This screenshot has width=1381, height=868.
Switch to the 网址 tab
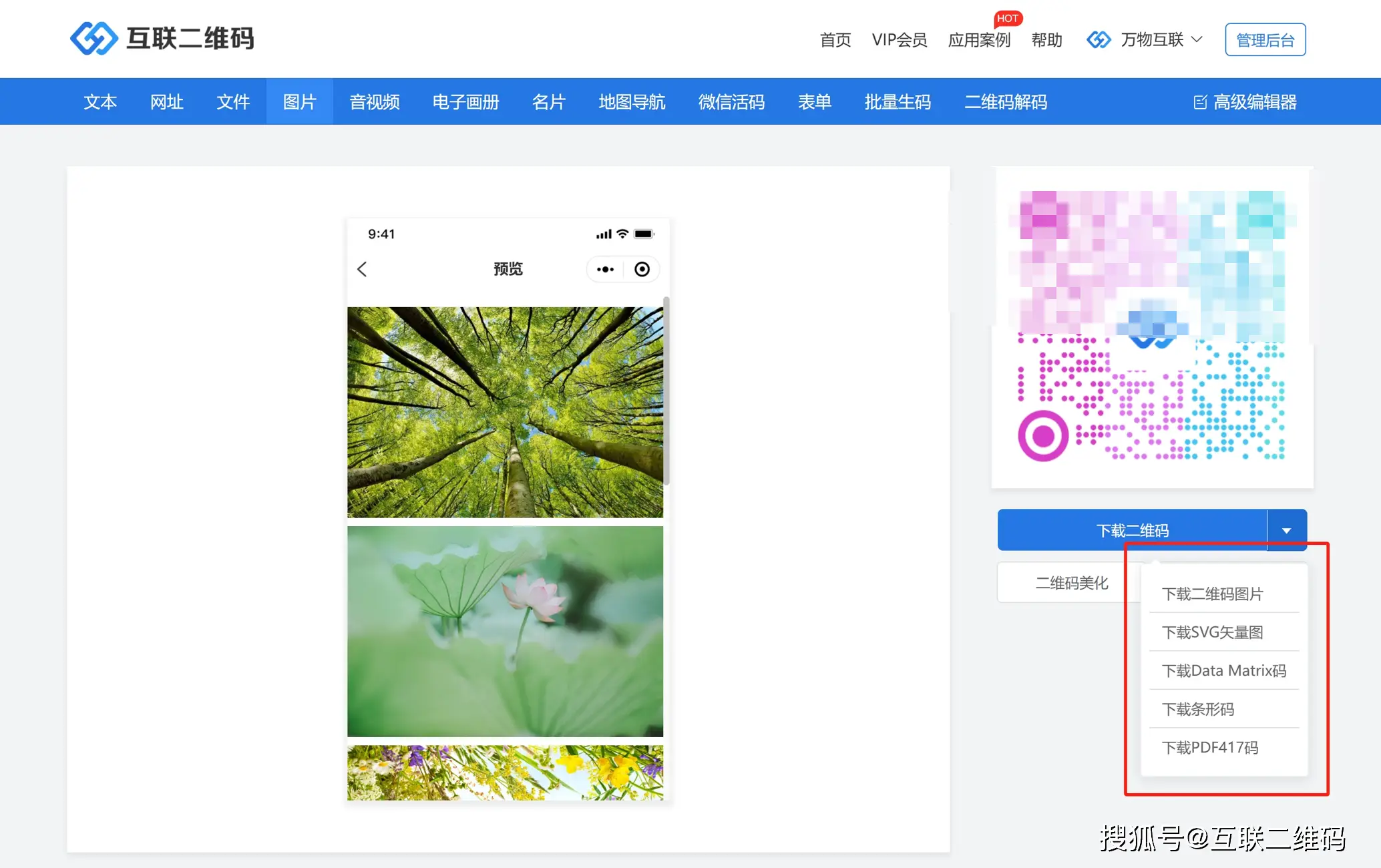click(166, 101)
